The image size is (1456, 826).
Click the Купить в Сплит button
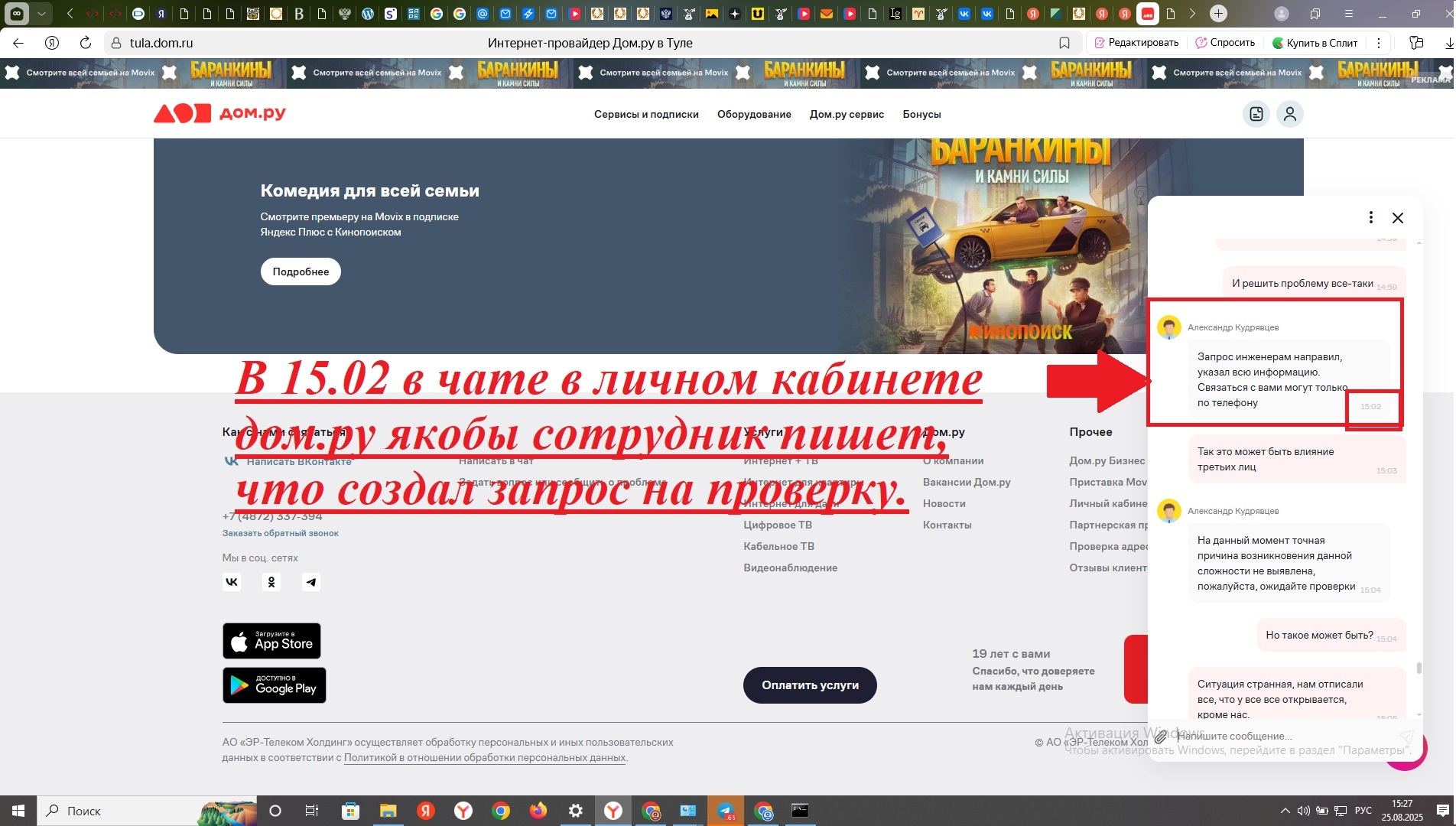(x=1315, y=43)
